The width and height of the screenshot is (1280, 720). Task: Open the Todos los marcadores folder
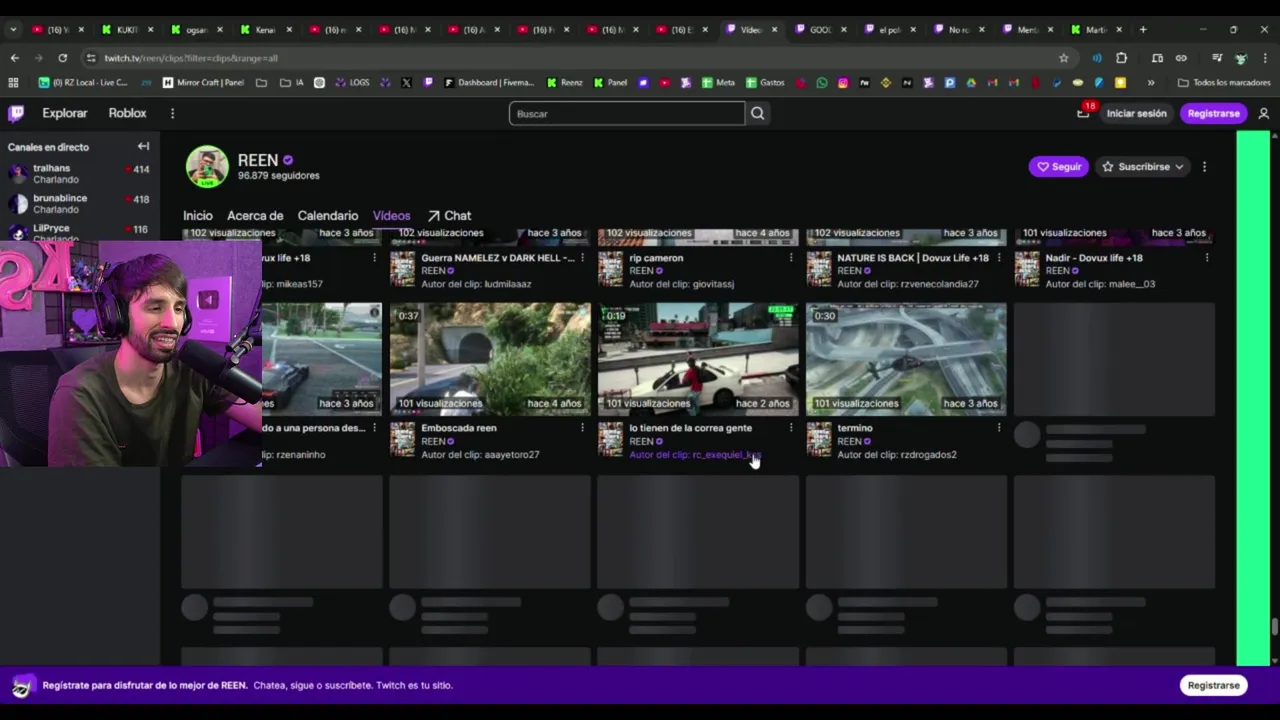click(1224, 82)
